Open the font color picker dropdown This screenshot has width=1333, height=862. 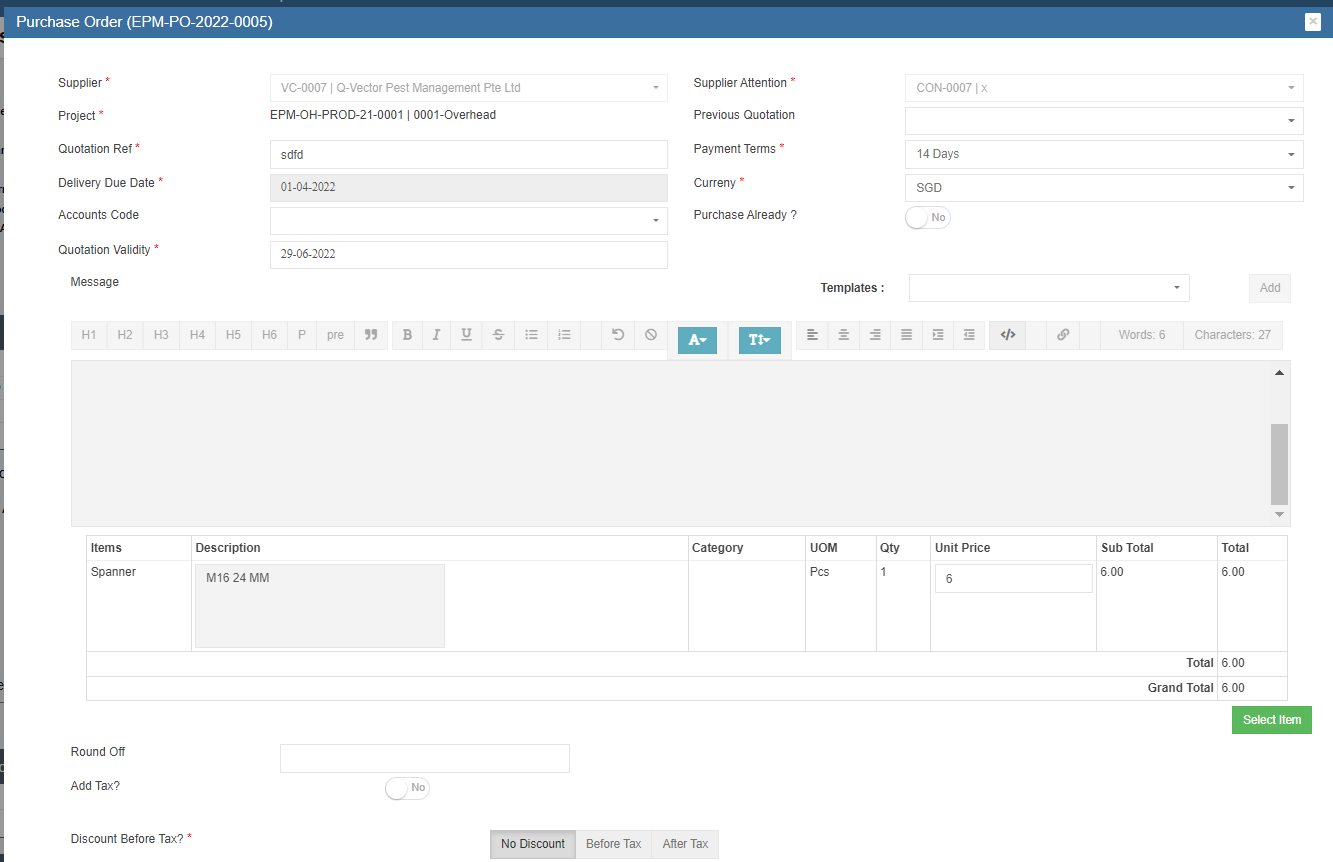coord(697,340)
